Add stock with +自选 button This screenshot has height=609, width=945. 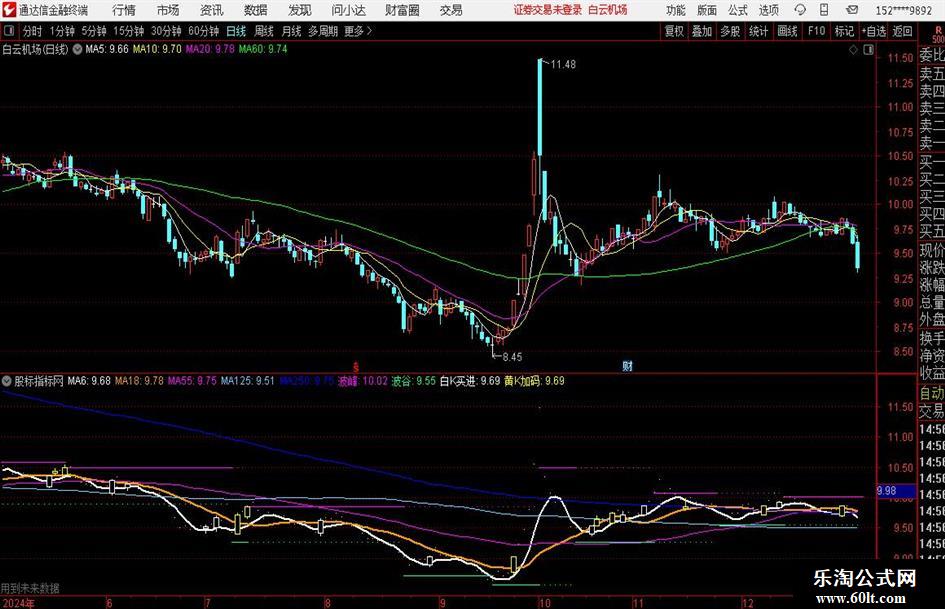pyautogui.click(x=874, y=31)
